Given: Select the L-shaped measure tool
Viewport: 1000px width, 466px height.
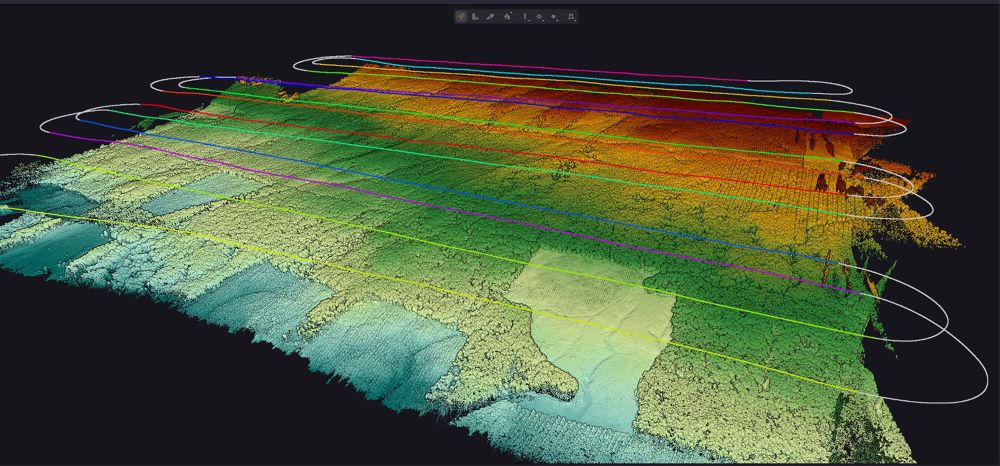Looking at the screenshot, I should 475,16.
